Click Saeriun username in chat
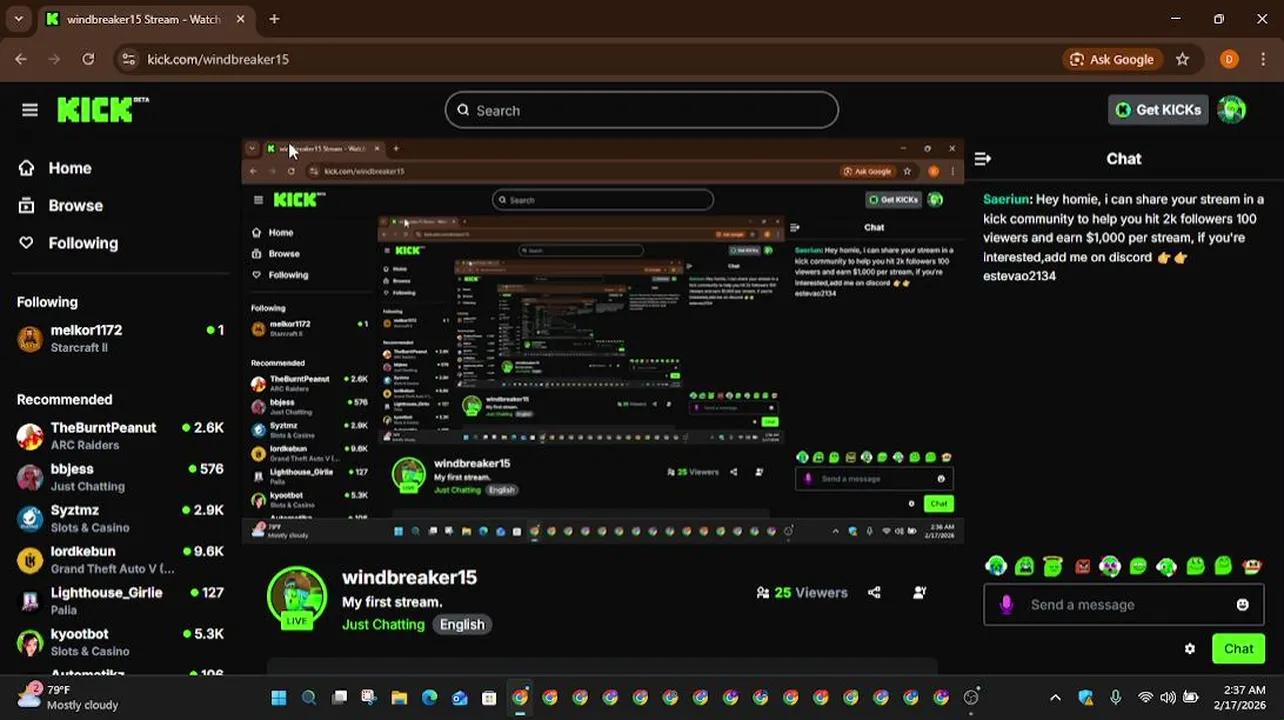Image resolution: width=1284 pixels, height=720 pixels. 1006,199
